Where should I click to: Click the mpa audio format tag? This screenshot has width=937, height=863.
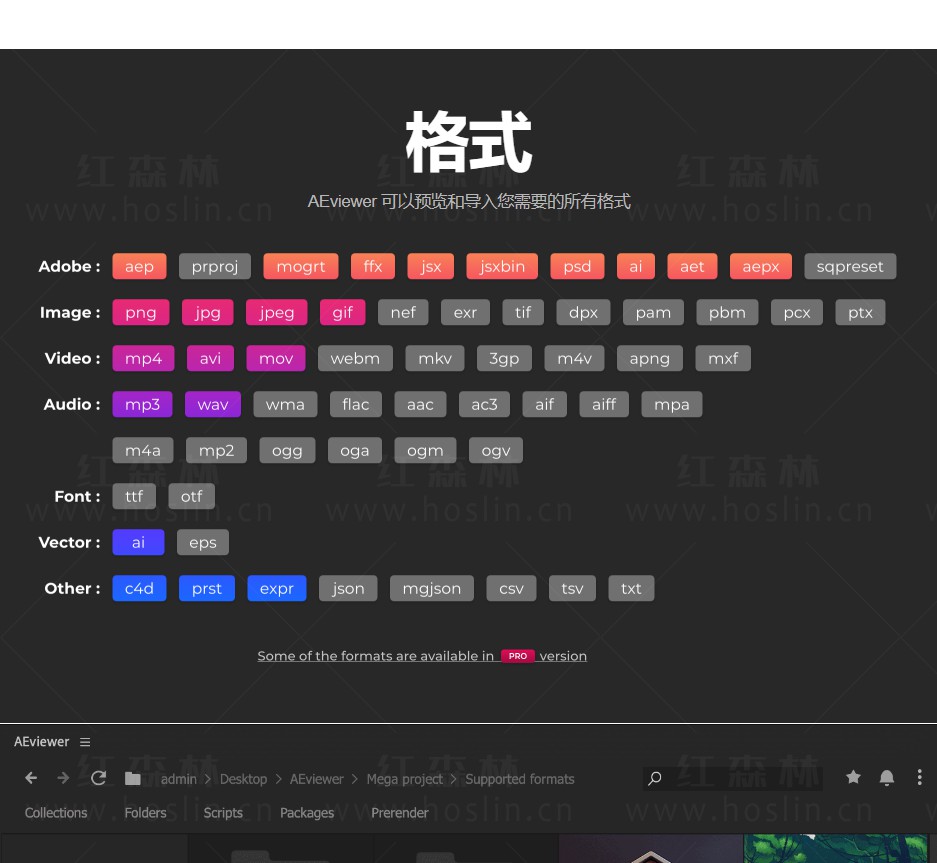click(x=672, y=405)
